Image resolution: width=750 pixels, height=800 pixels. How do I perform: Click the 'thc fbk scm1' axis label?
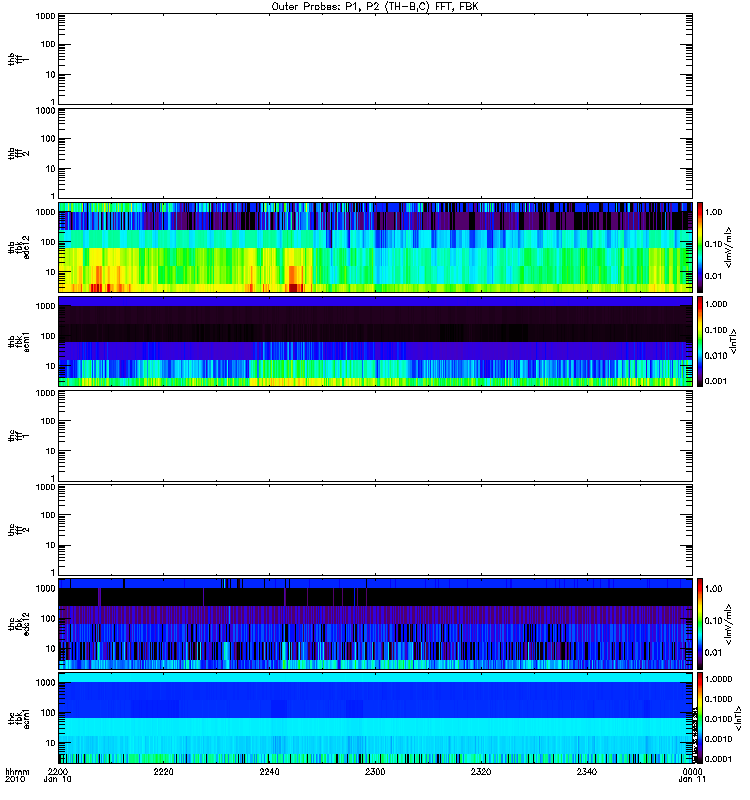point(18,718)
